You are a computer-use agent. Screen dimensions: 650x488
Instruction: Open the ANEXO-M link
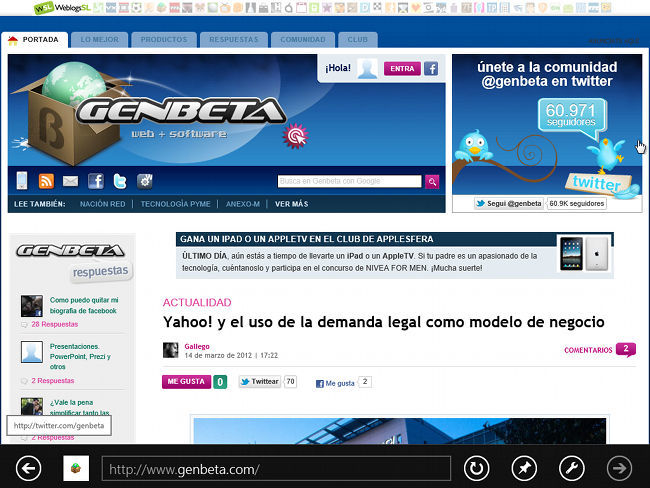point(243,204)
